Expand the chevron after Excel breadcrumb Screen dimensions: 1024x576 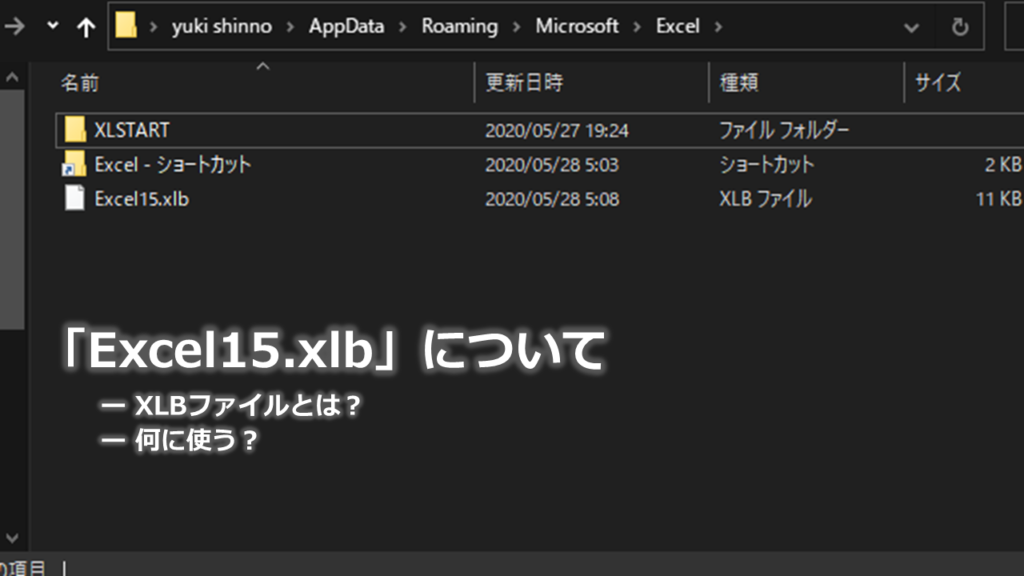point(716,27)
